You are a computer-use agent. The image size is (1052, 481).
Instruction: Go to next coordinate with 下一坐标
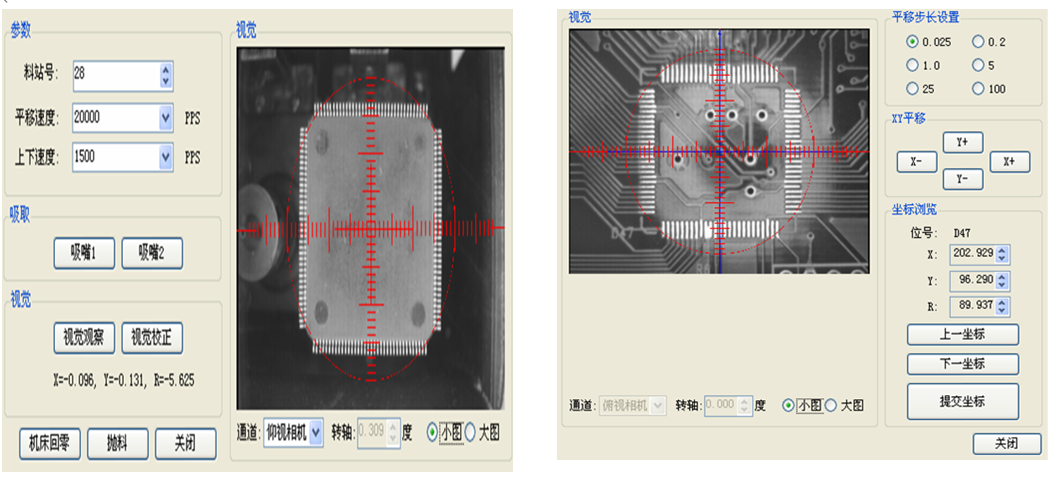[962, 363]
